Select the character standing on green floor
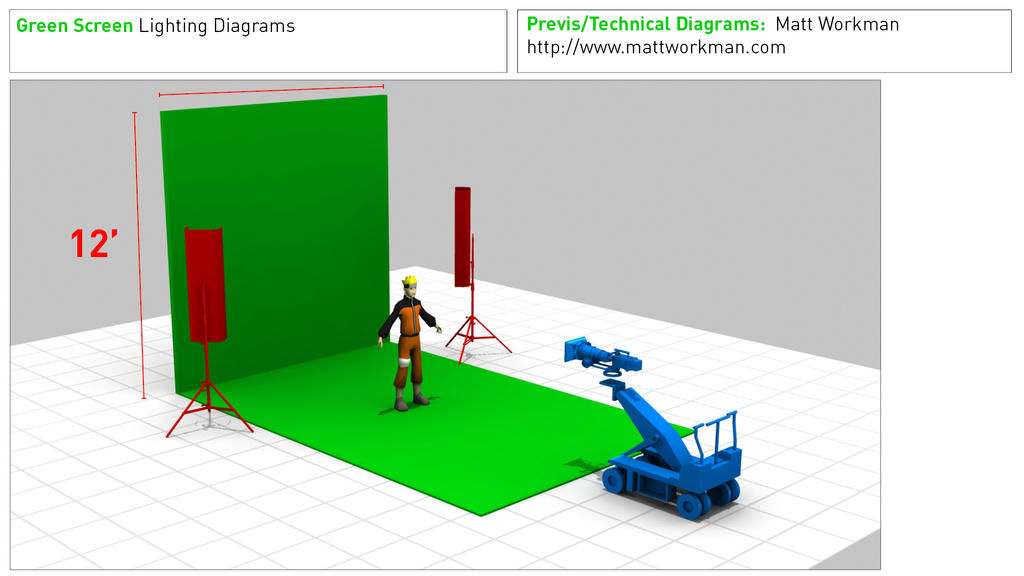 click(x=408, y=344)
